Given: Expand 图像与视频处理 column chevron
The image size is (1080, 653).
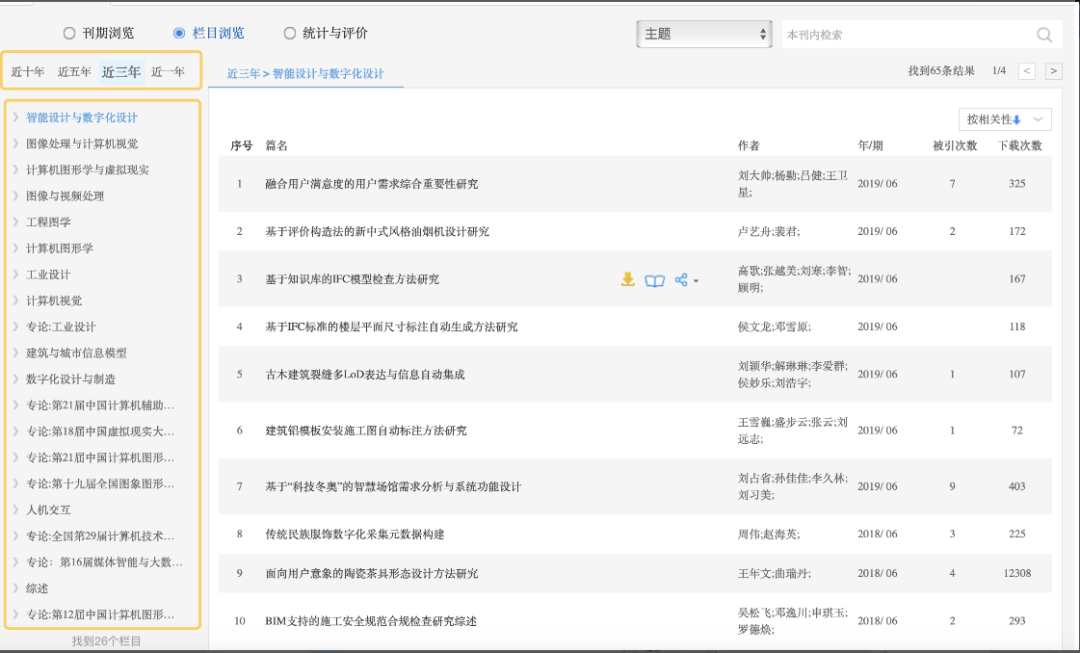Looking at the screenshot, I should click(x=15, y=196).
